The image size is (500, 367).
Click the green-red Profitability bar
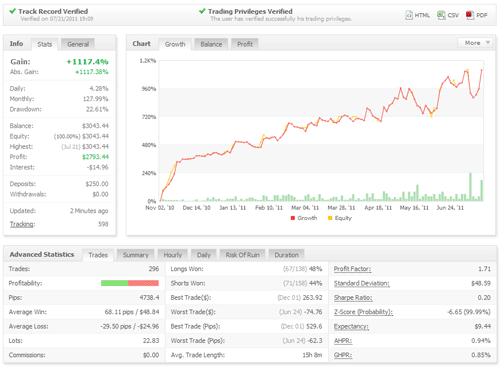point(130,283)
